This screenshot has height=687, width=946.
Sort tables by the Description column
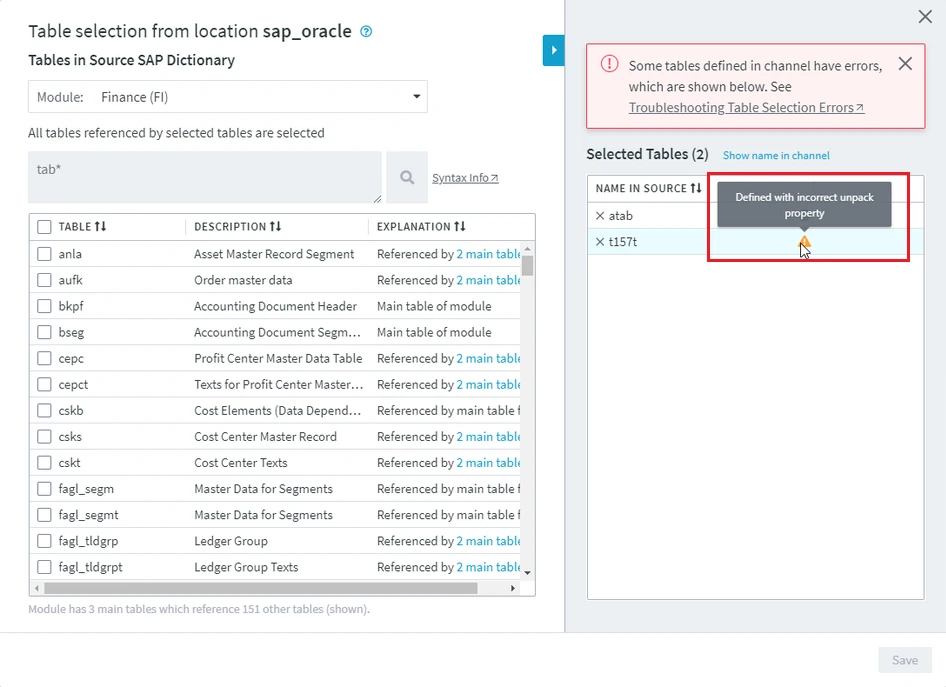pos(275,227)
